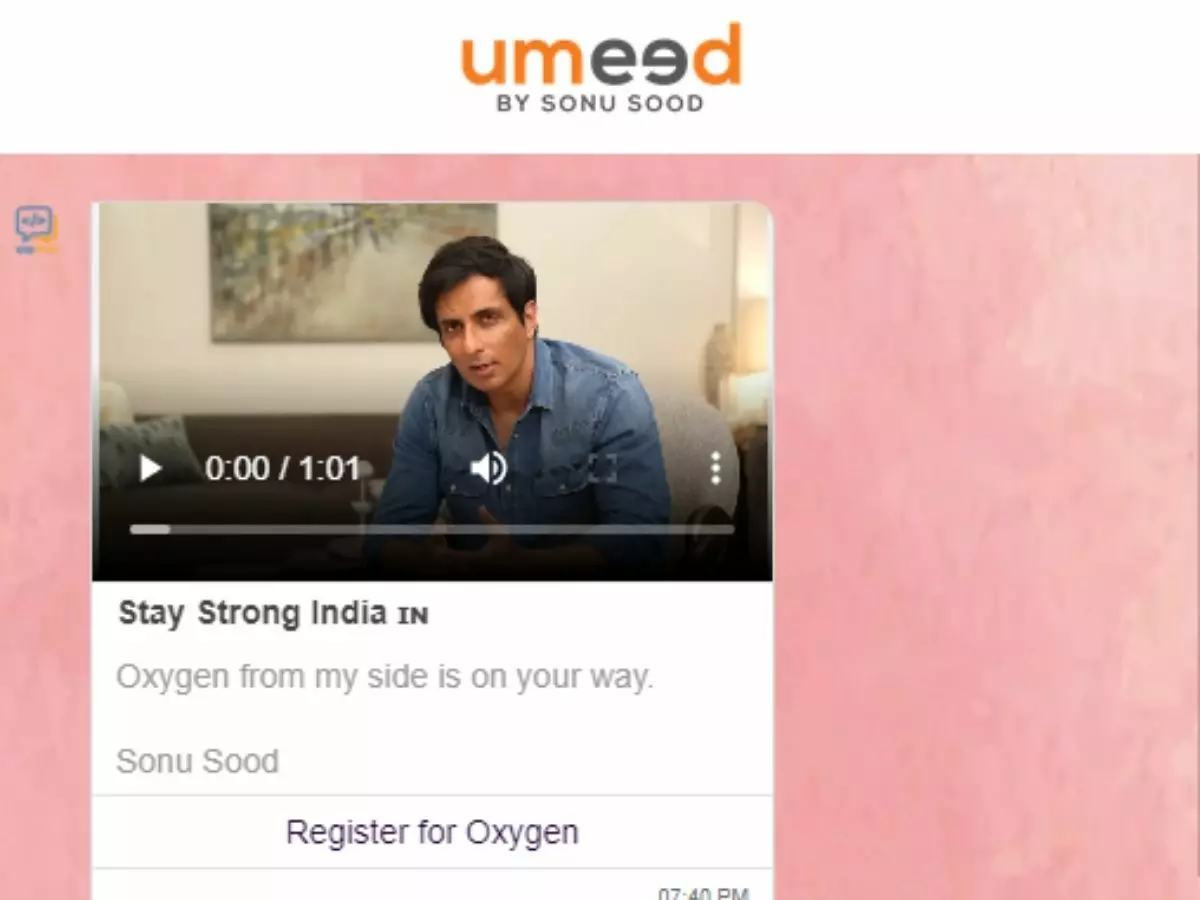Click the chatbot avatar icon beside the card
This screenshot has height=900, width=1200.
[35, 229]
